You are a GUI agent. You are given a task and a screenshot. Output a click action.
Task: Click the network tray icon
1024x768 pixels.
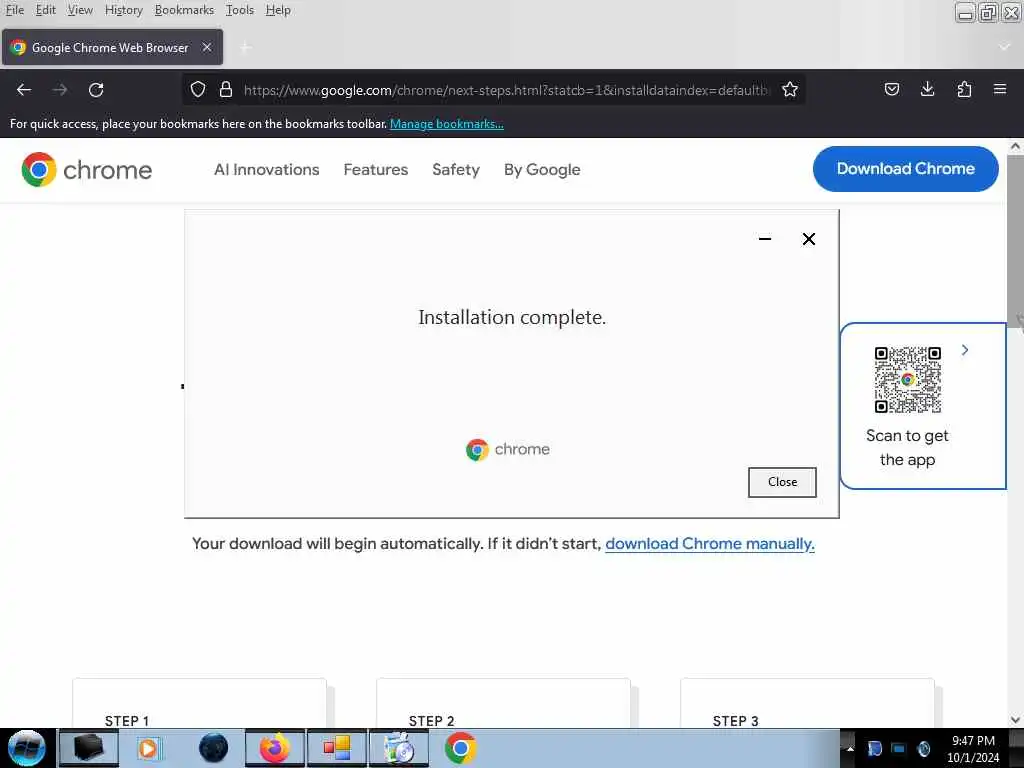[x=899, y=749]
